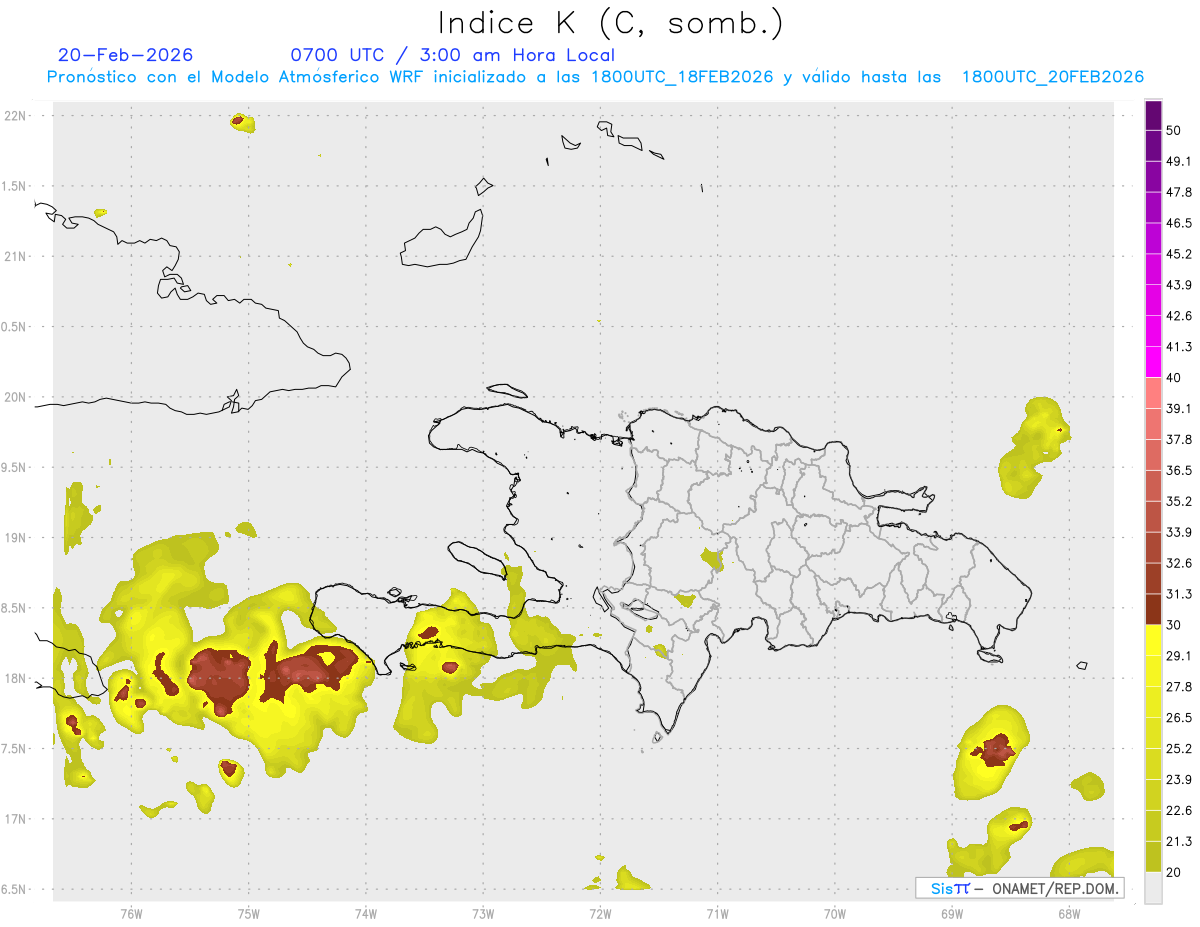Click the colorbar value "50"
This screenshot has width=1200, height=927.
point(1174,130)
